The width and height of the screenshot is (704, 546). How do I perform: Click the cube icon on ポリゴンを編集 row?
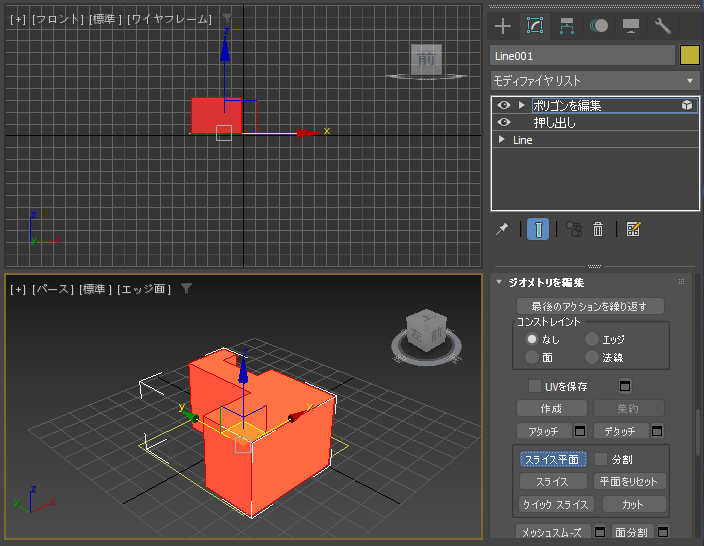[687, 105]
